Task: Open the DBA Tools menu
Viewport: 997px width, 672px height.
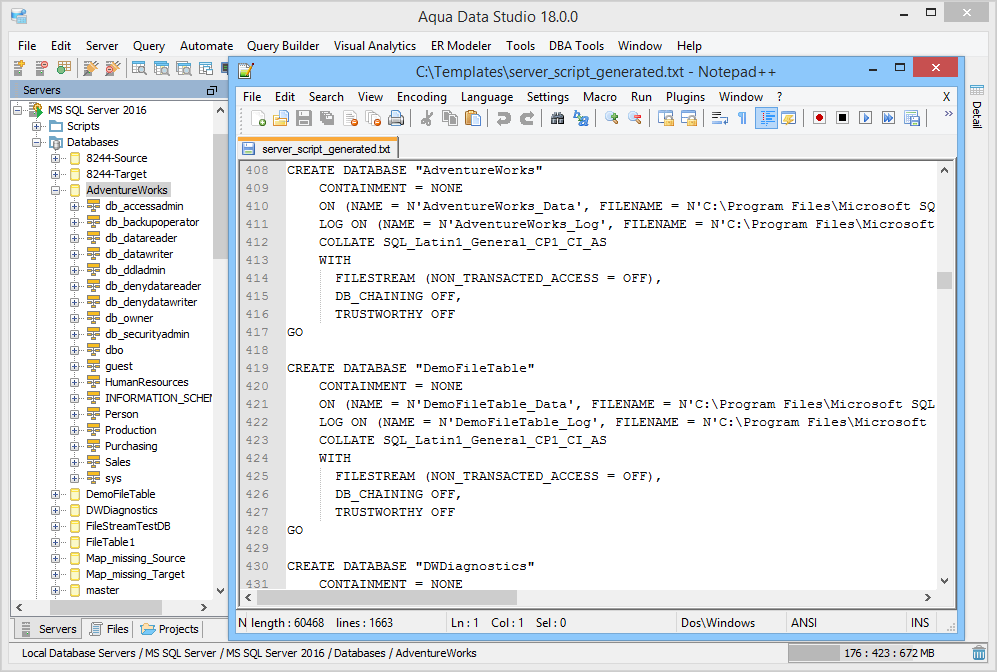Action: [576, 46]
